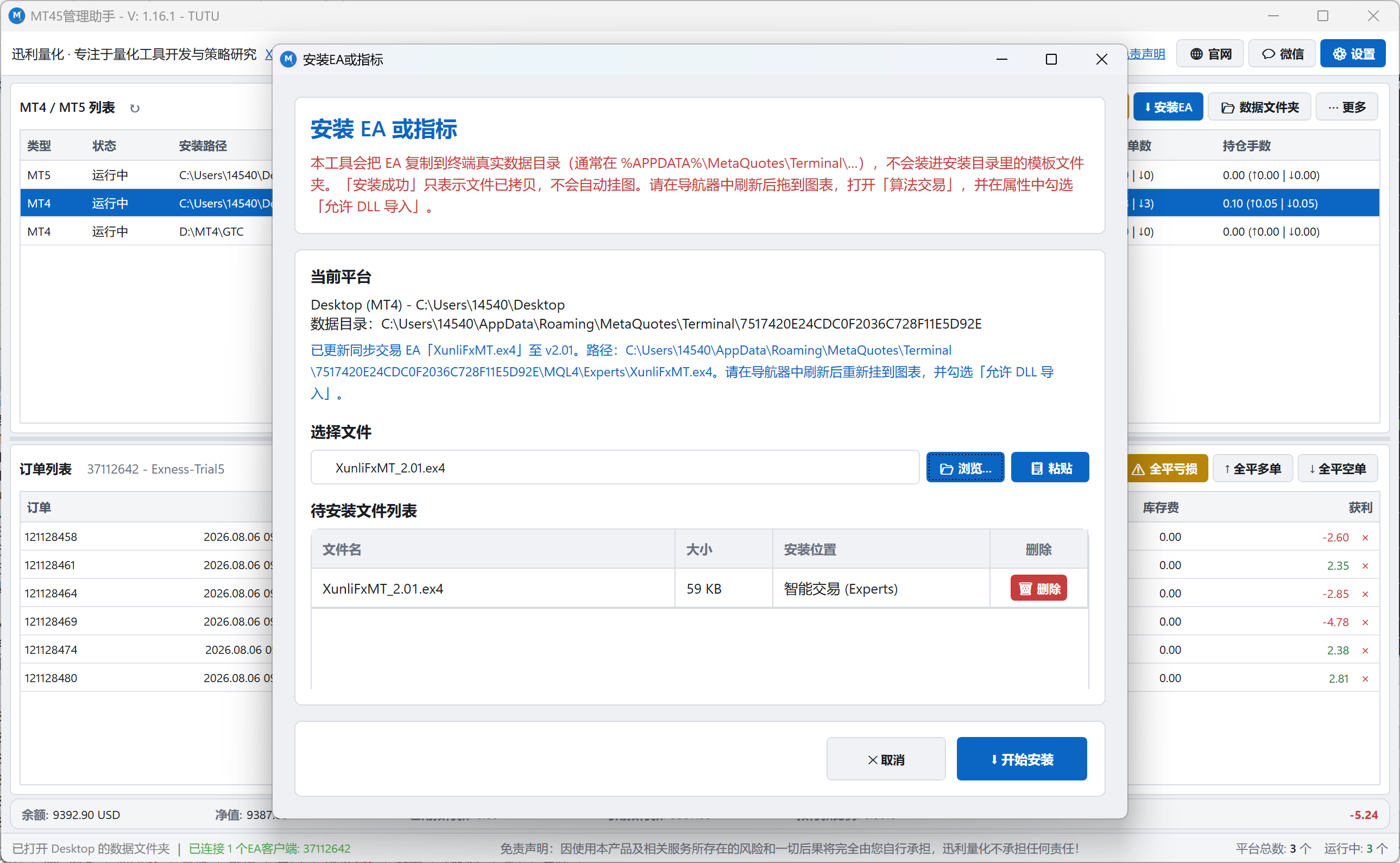
Task: Click 全平亏损 close losing orders
Action: click(1167, 469)
